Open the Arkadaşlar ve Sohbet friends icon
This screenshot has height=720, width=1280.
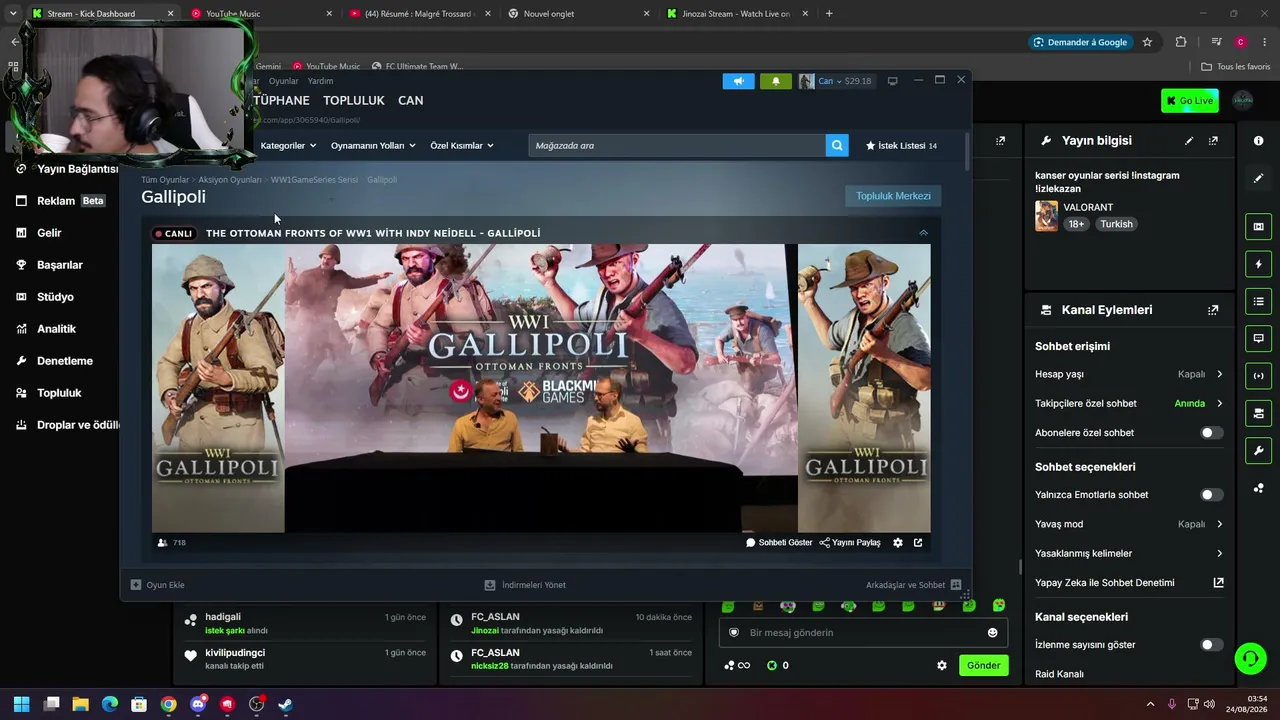pyautogui.click(x=956, y=585)
